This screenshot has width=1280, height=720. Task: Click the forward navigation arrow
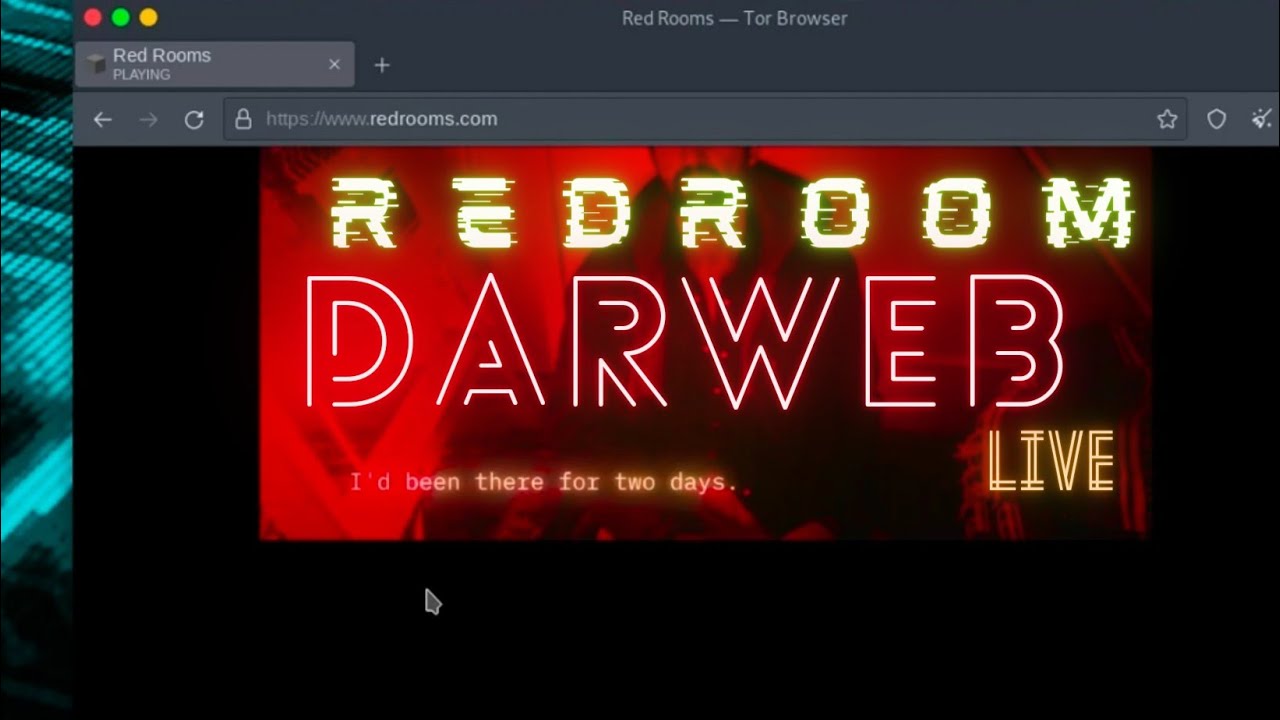click(x=149, y=120)
